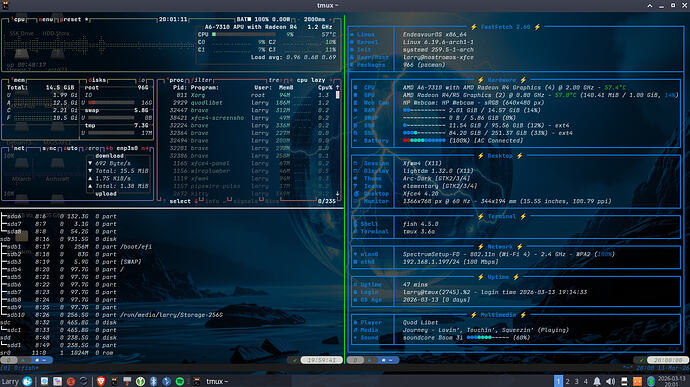This screenshot has width=690, height=387.
Task: Click the select option below the process list
Action: (180, 201)
